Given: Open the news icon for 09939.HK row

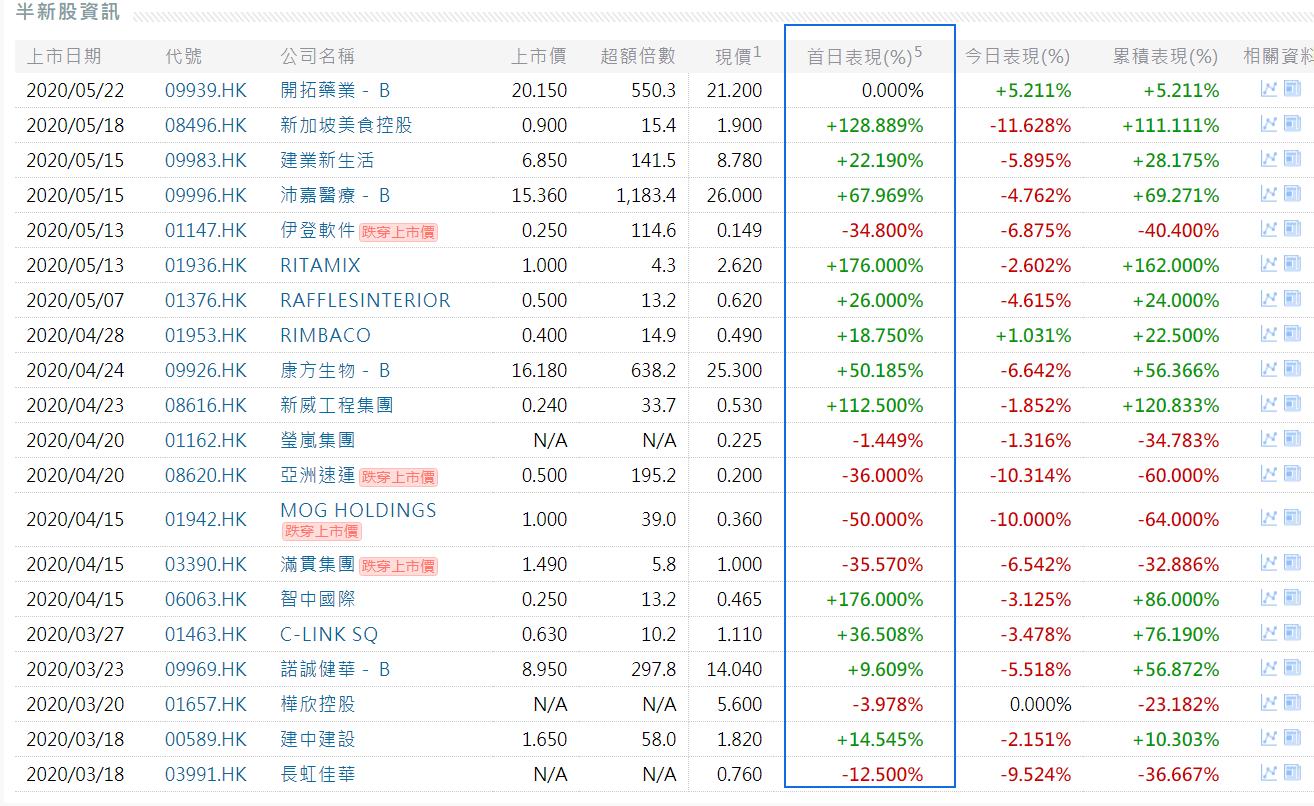Looking at the screenshot, I should pyautogui.click(x=1292, y=89).
